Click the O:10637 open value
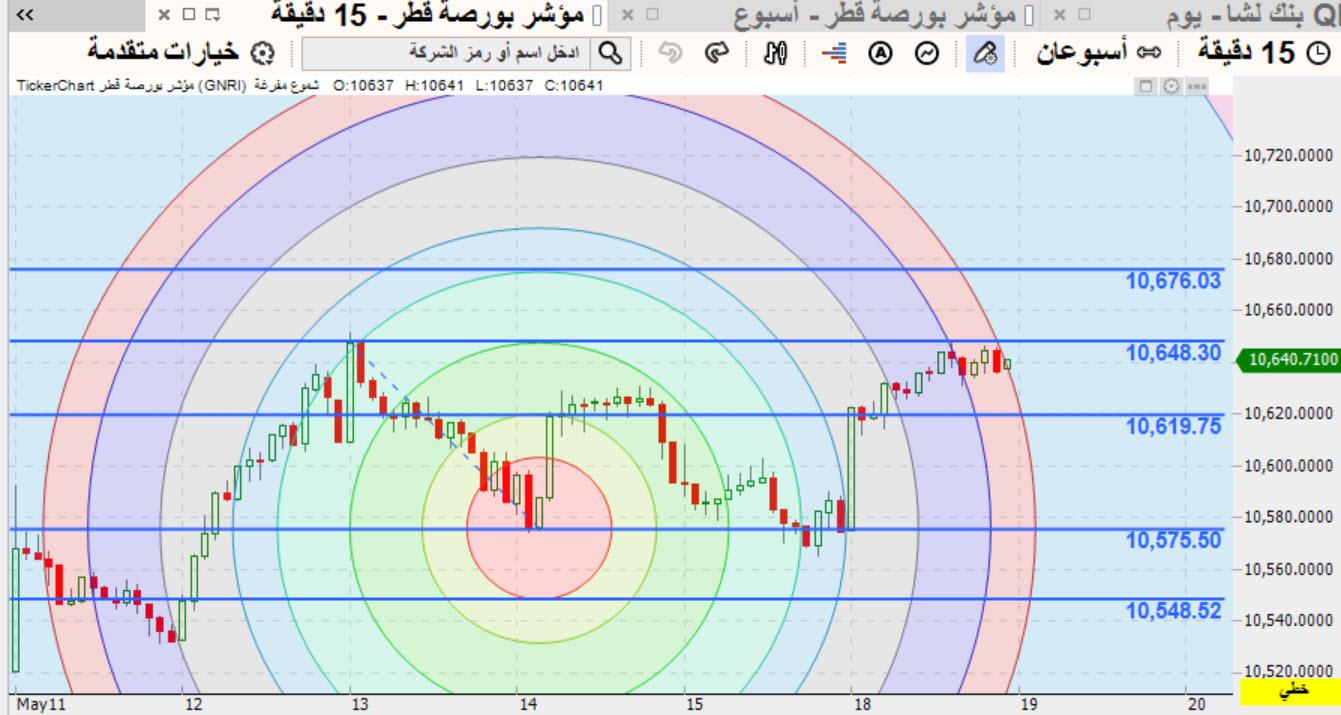The width and height of the screenshot is (1341, 715). pyautogui.click(x=364, y=86)
